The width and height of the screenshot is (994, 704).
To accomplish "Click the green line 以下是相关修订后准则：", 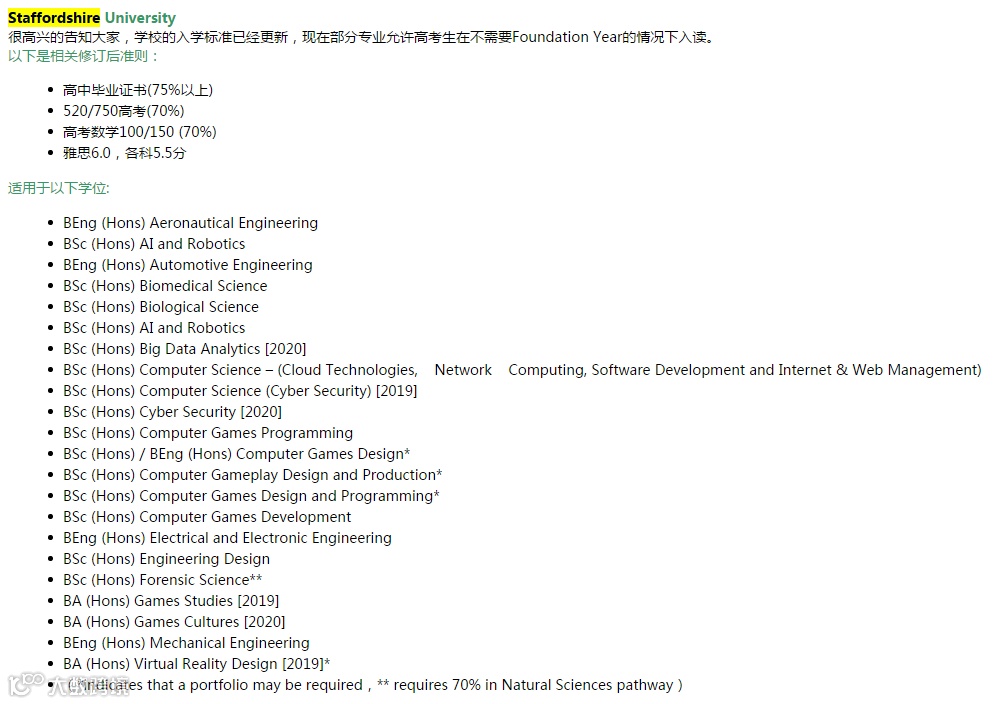I will point(83,56).
